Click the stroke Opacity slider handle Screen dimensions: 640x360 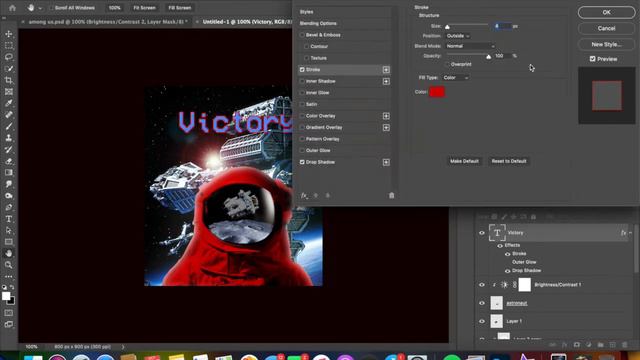[x=489, y=57]
